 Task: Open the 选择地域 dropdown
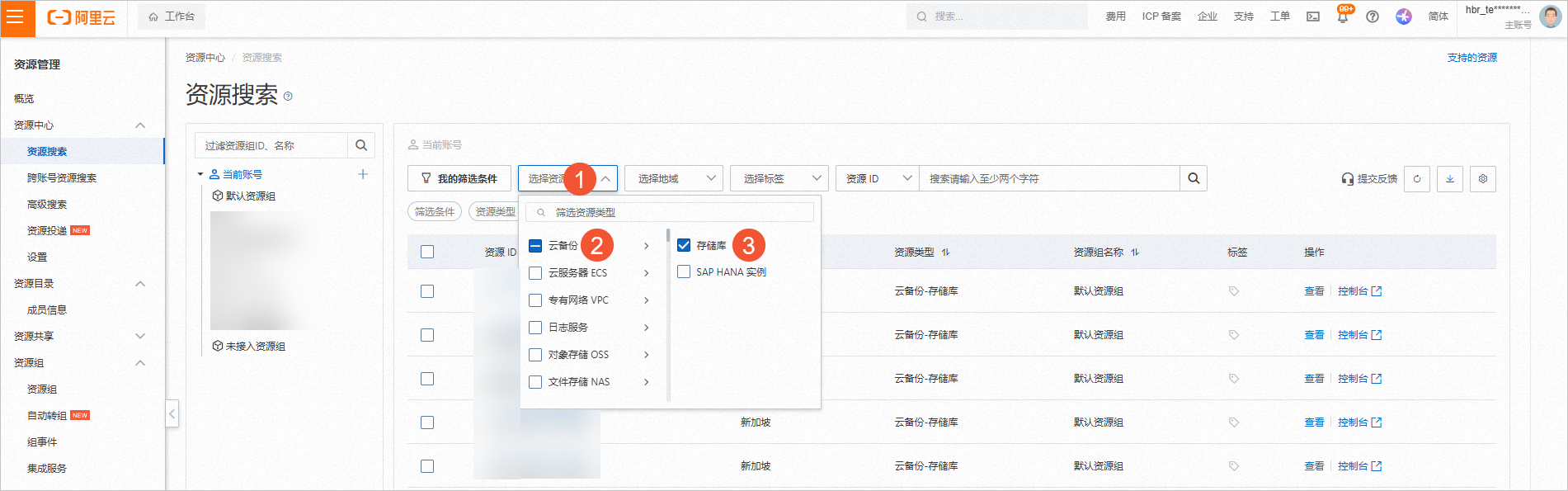point(674,178)
